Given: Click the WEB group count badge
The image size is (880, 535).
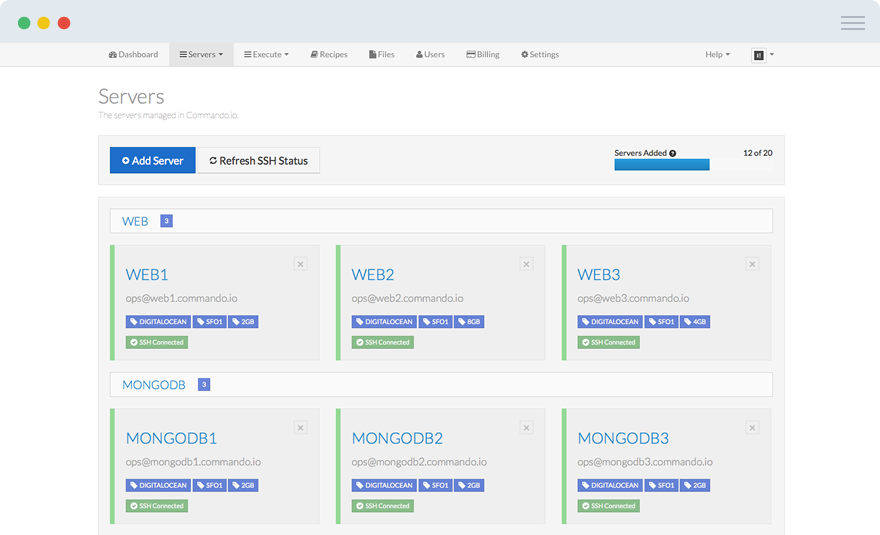Looking at the screenshot, I should click(166, 221).
